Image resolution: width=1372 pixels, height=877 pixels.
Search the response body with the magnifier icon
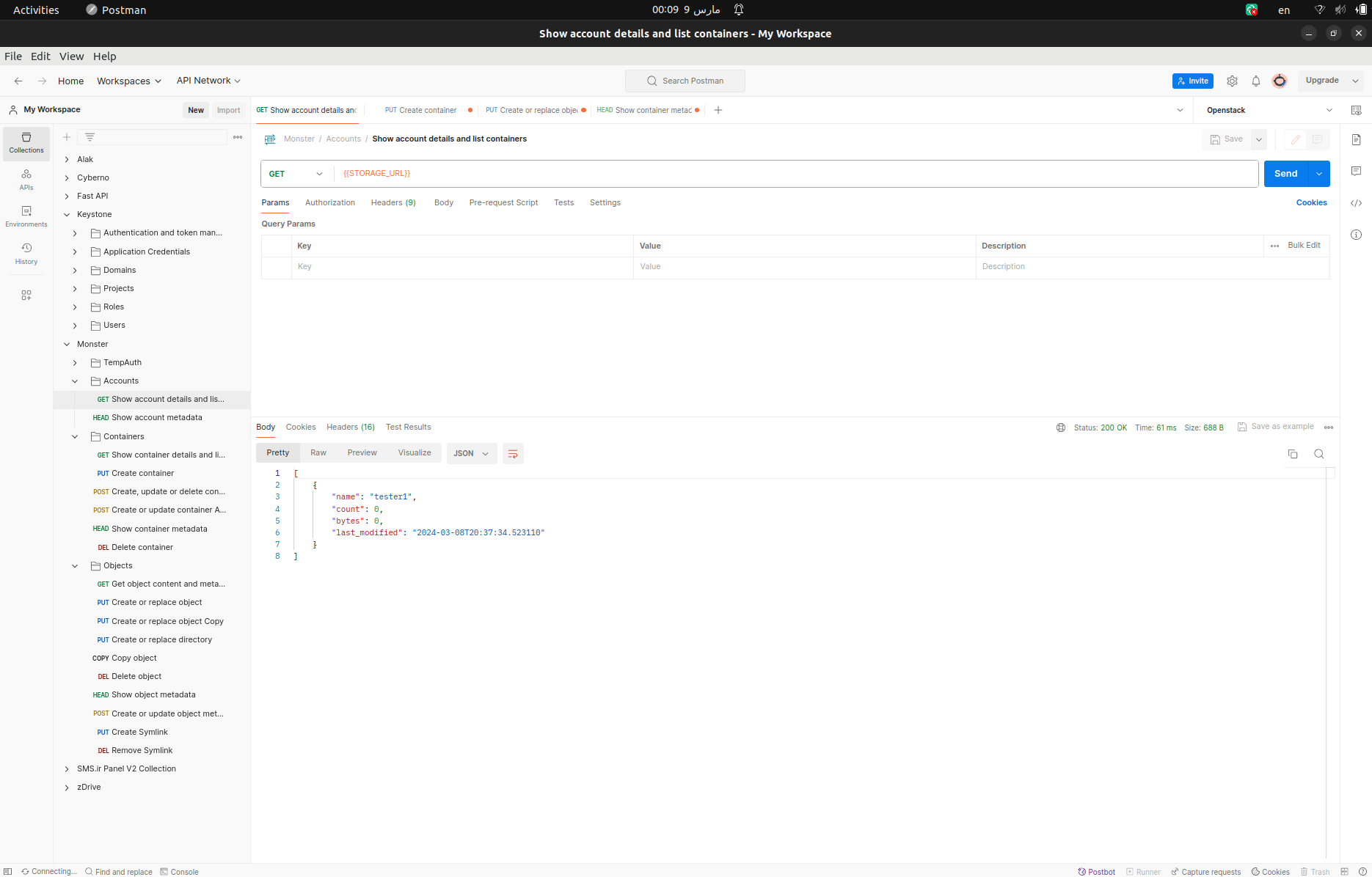[1319, 454]
